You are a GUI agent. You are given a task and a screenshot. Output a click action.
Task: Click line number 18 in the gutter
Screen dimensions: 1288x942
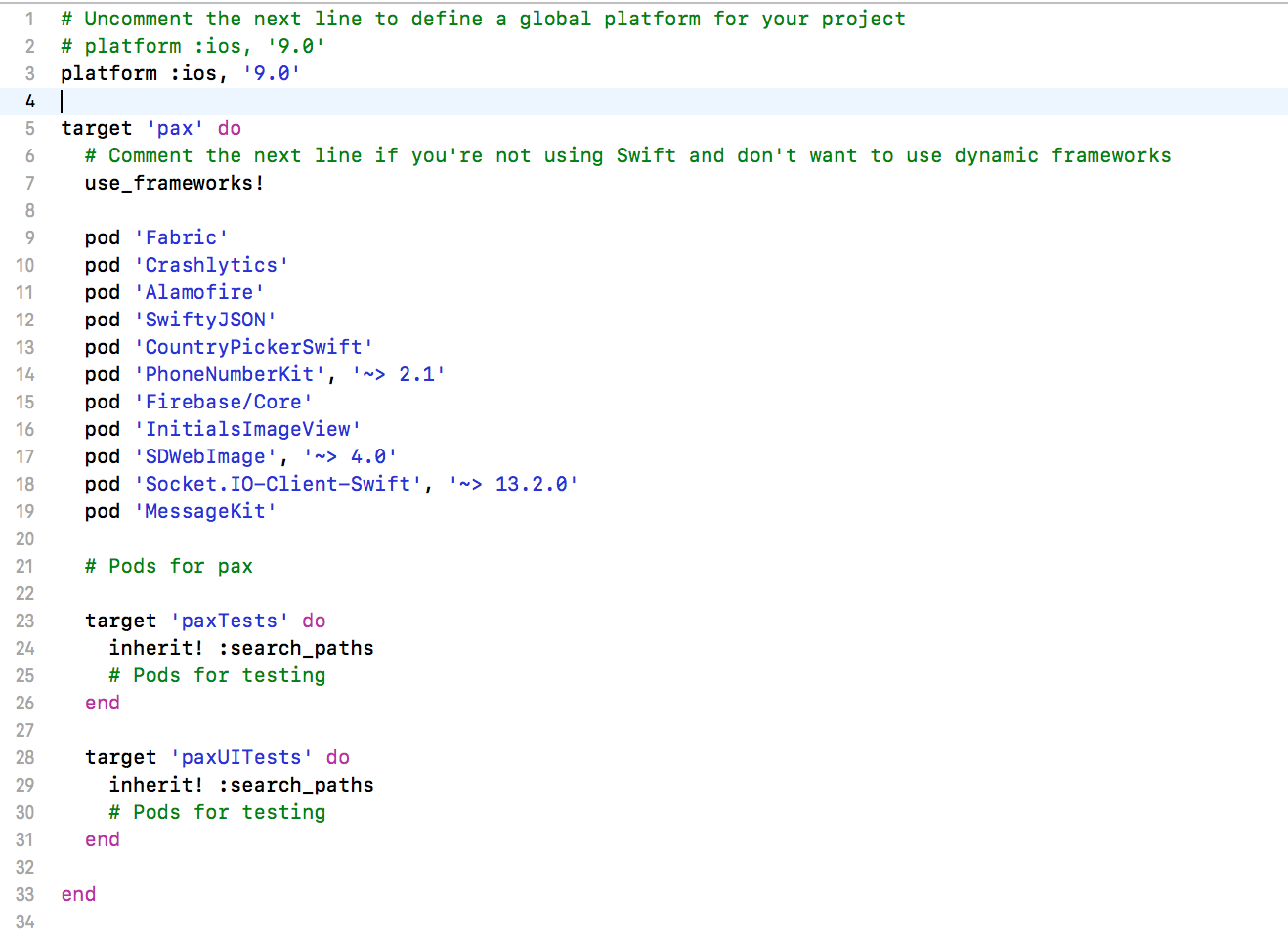(25, 484)
